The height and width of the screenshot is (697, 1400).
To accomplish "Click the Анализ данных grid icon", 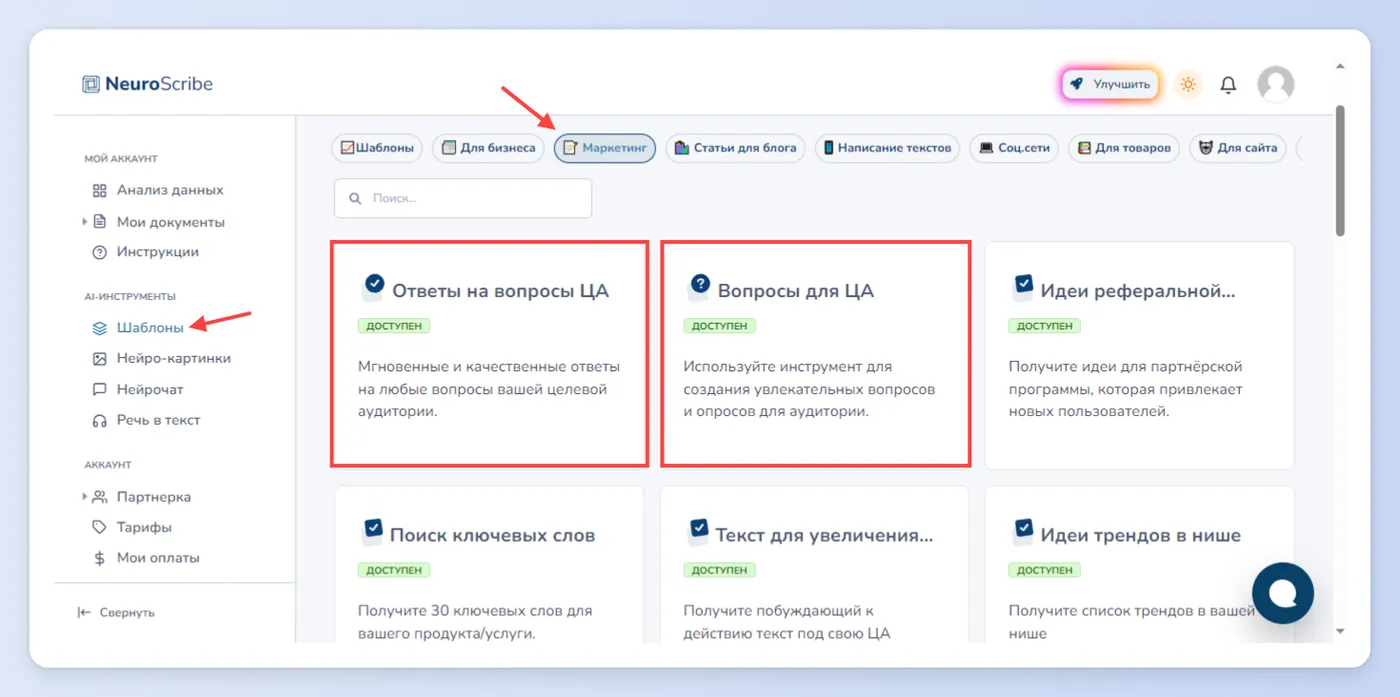I will [99, 190].
